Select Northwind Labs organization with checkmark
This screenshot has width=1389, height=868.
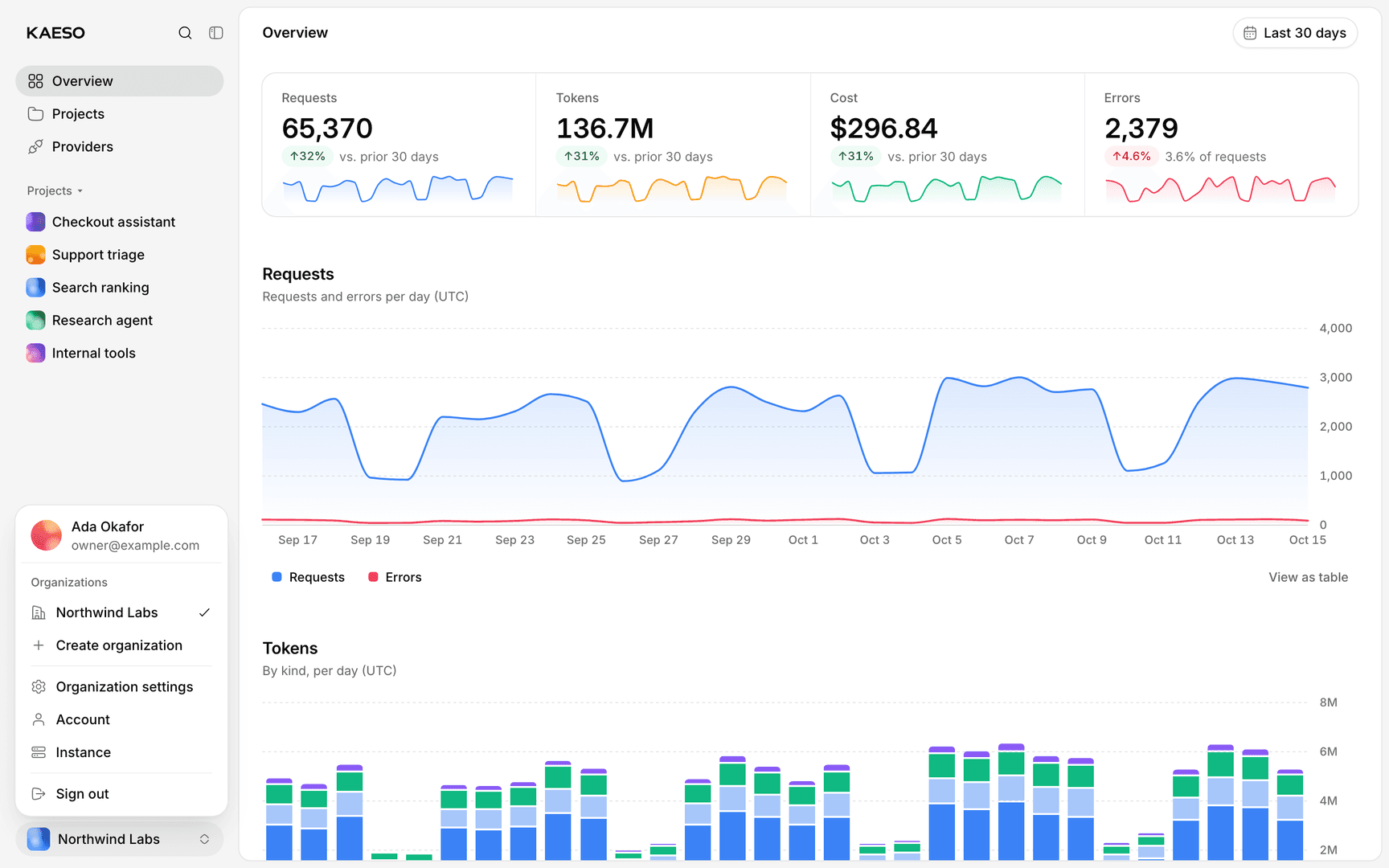121,612
